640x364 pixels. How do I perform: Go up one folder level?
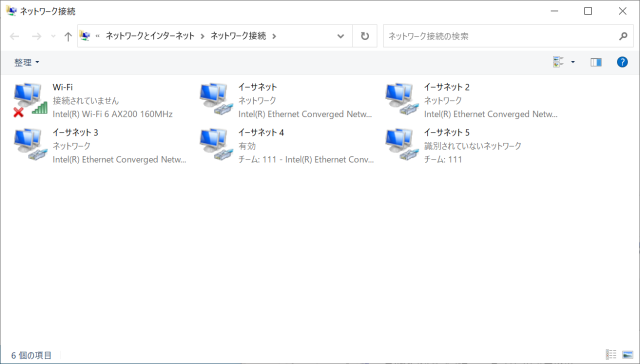[68, 36]
